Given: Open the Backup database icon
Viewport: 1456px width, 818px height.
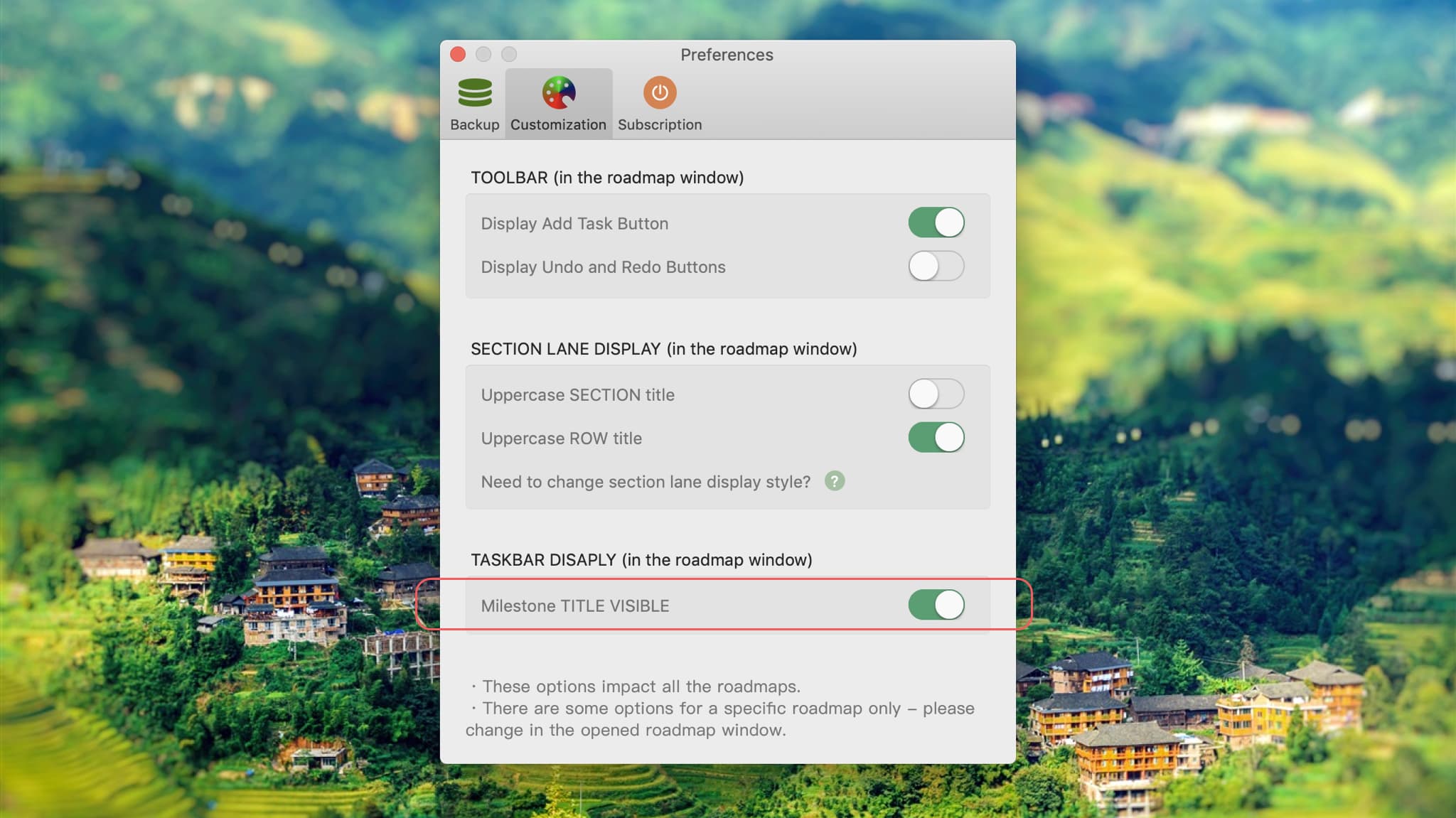Looking at the screenshot, I should 475,92.
